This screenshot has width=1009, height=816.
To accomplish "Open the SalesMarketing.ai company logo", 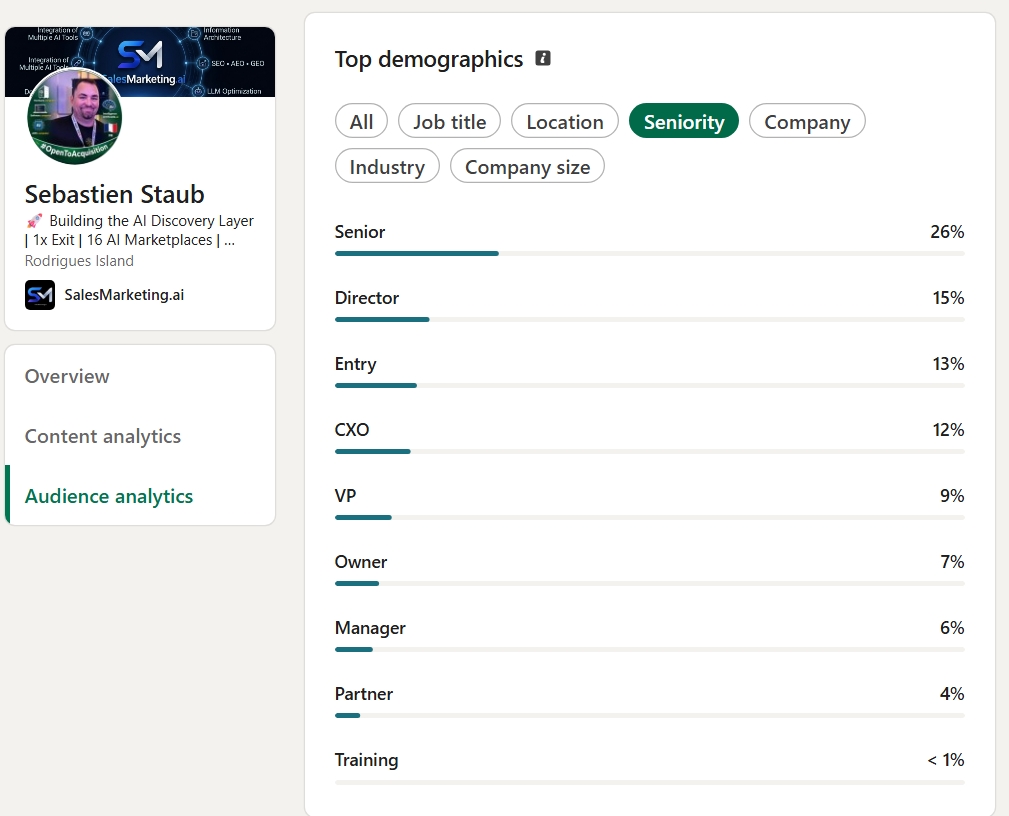I will click(40, 295).
